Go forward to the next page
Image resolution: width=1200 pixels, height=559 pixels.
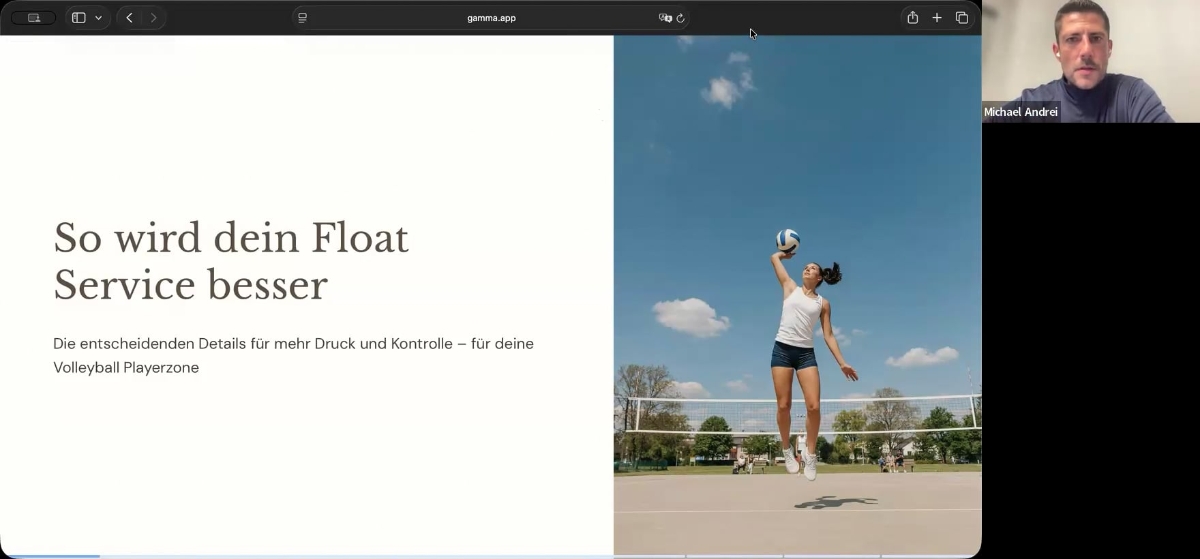tap(153, 18)
